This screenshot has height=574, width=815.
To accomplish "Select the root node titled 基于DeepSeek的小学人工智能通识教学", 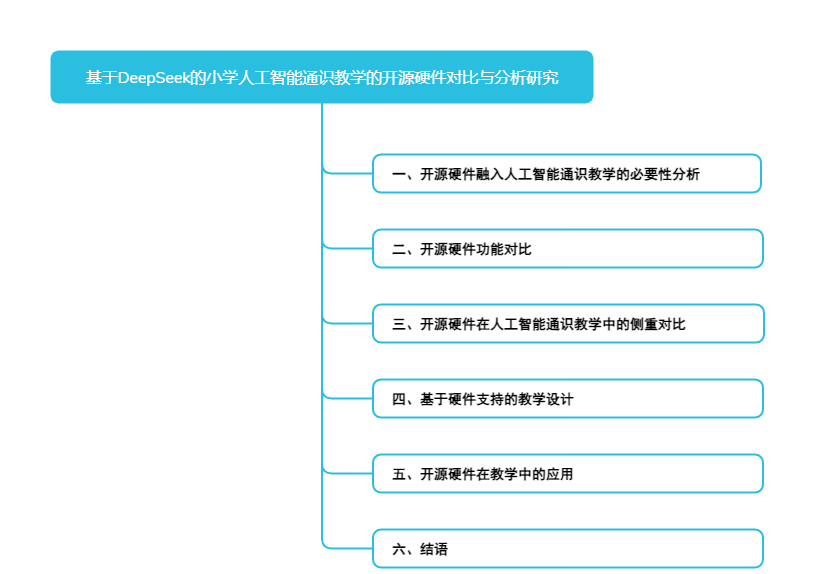I will click(x=322, y=77).
